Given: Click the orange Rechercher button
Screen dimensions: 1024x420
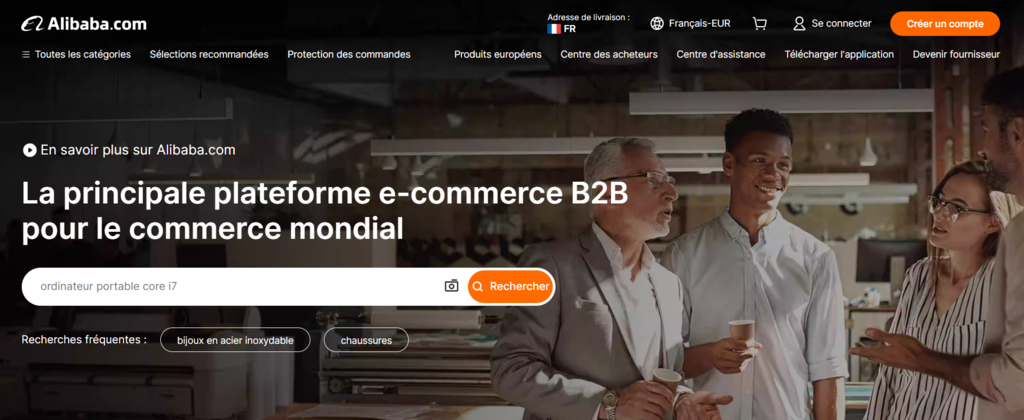Looking at the screenshot, I should pos(511,286).
